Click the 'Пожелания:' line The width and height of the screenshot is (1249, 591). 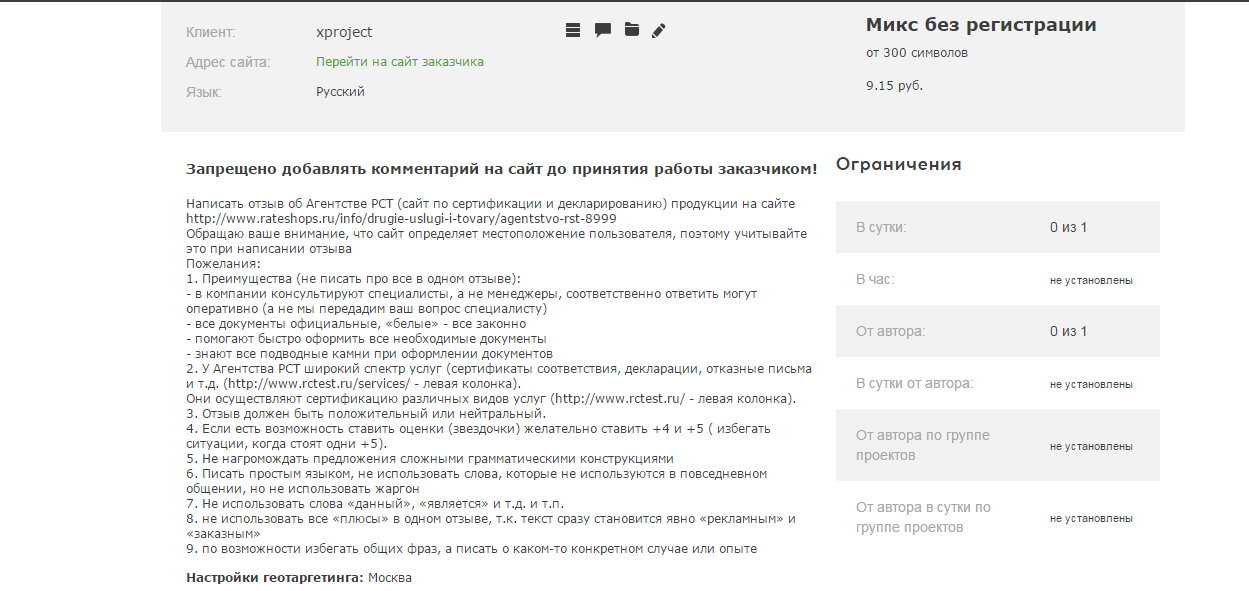point(223,263)
